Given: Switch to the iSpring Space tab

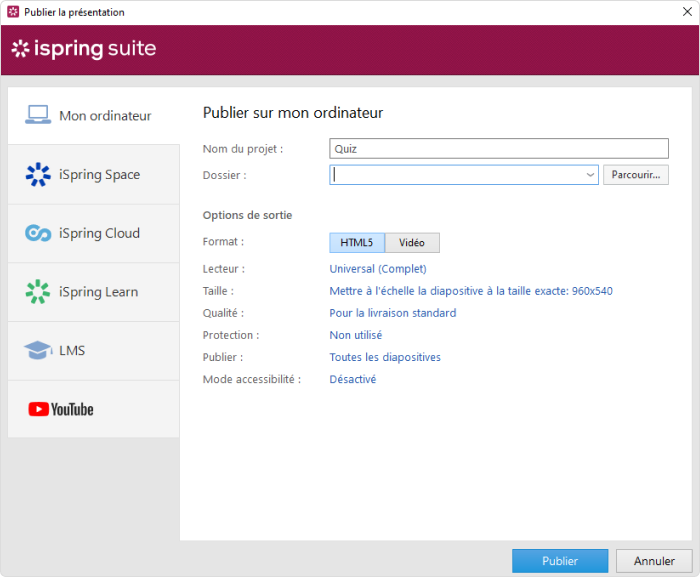Looking at the screenshot, I should coord(94,175).
